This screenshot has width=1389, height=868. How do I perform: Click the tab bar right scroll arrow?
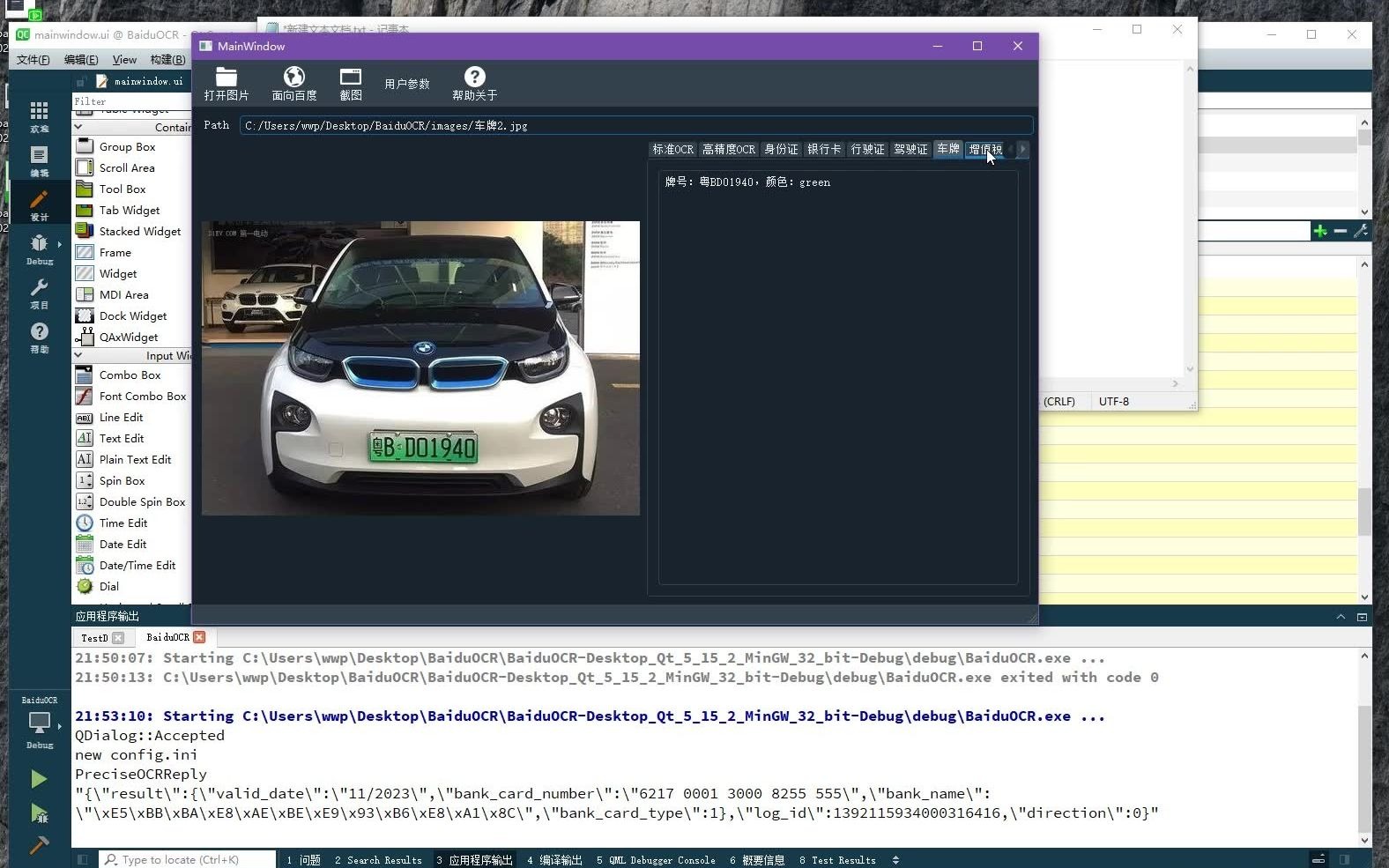coord(1022,150)
